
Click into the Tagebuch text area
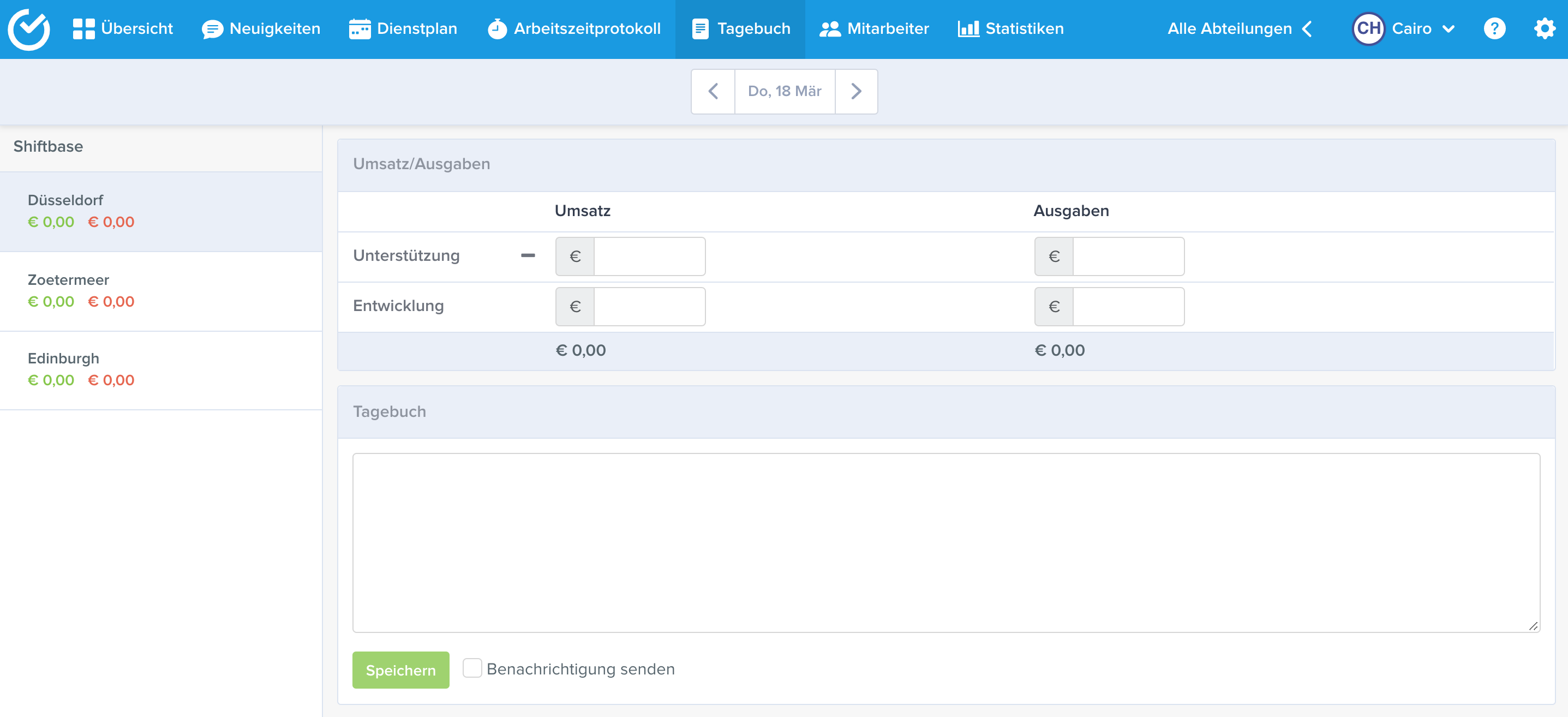click(x=946, y=542)
